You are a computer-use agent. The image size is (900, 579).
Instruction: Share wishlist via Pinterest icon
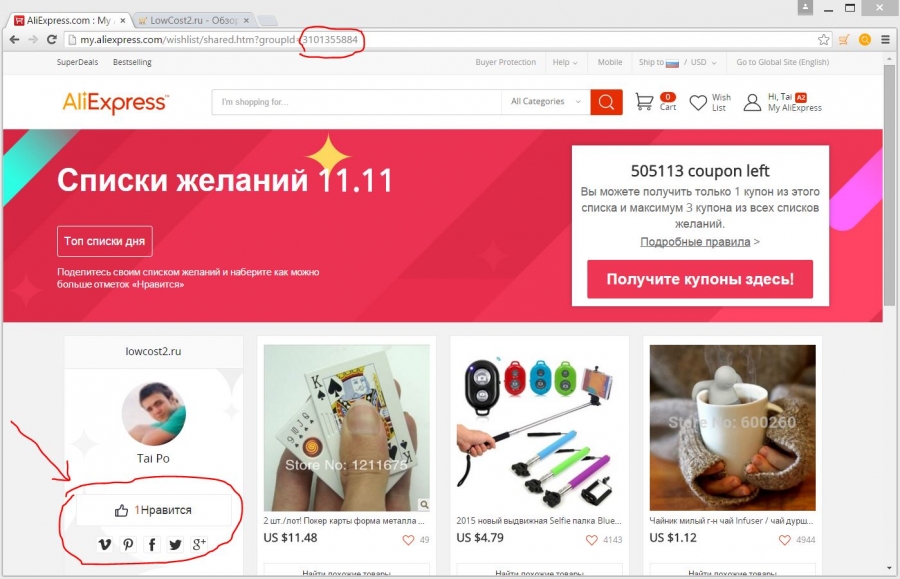(x=128, y=543)
